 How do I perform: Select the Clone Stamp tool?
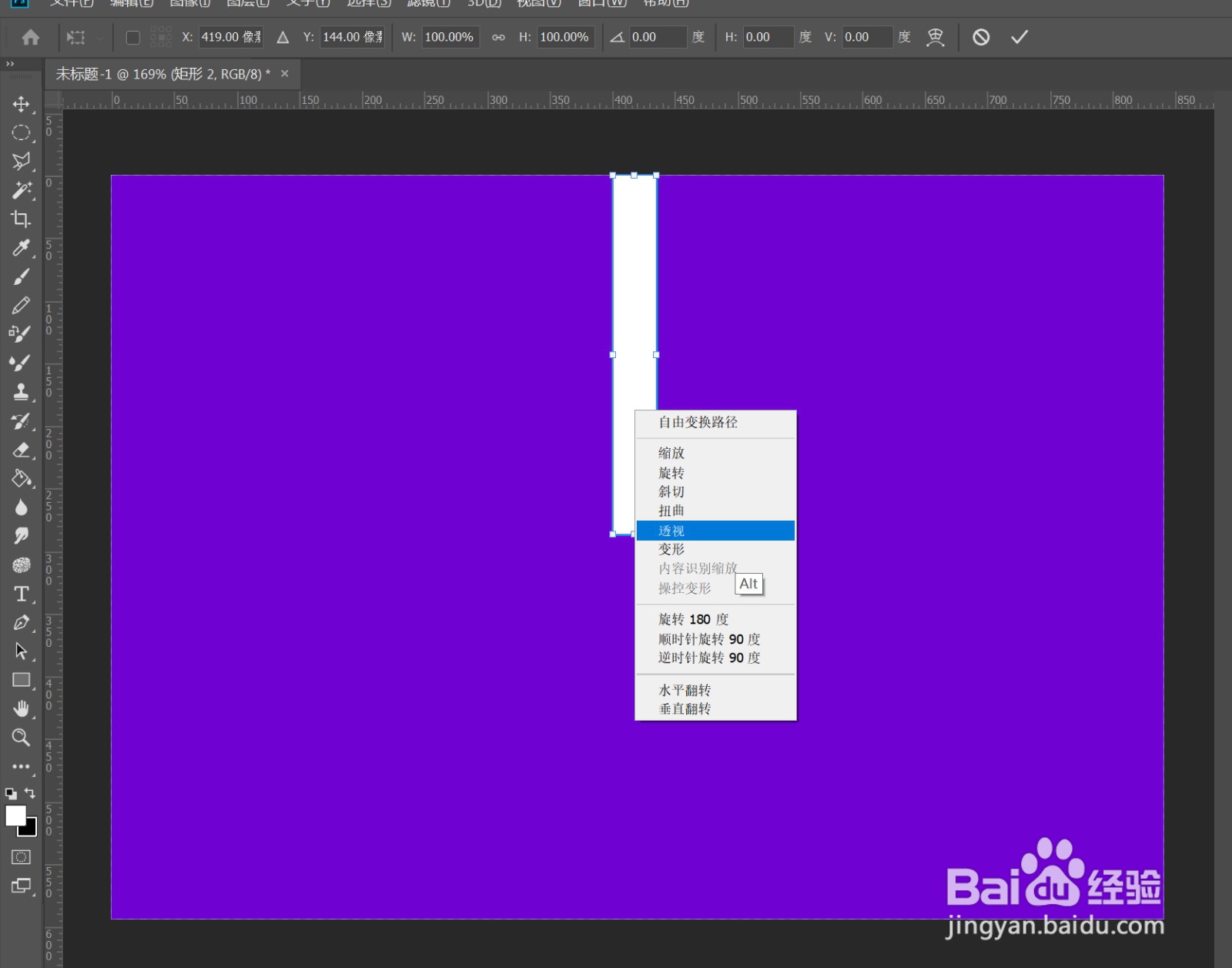[x=21, y=391]
